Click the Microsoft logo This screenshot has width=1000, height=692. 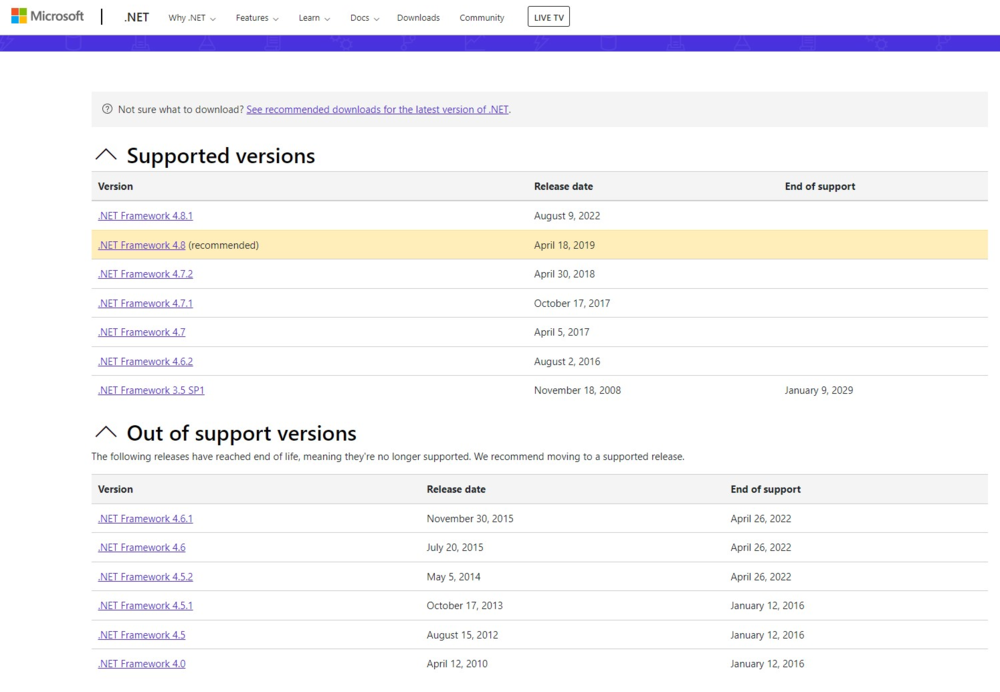pyautogui.click(x=47, y=17)
